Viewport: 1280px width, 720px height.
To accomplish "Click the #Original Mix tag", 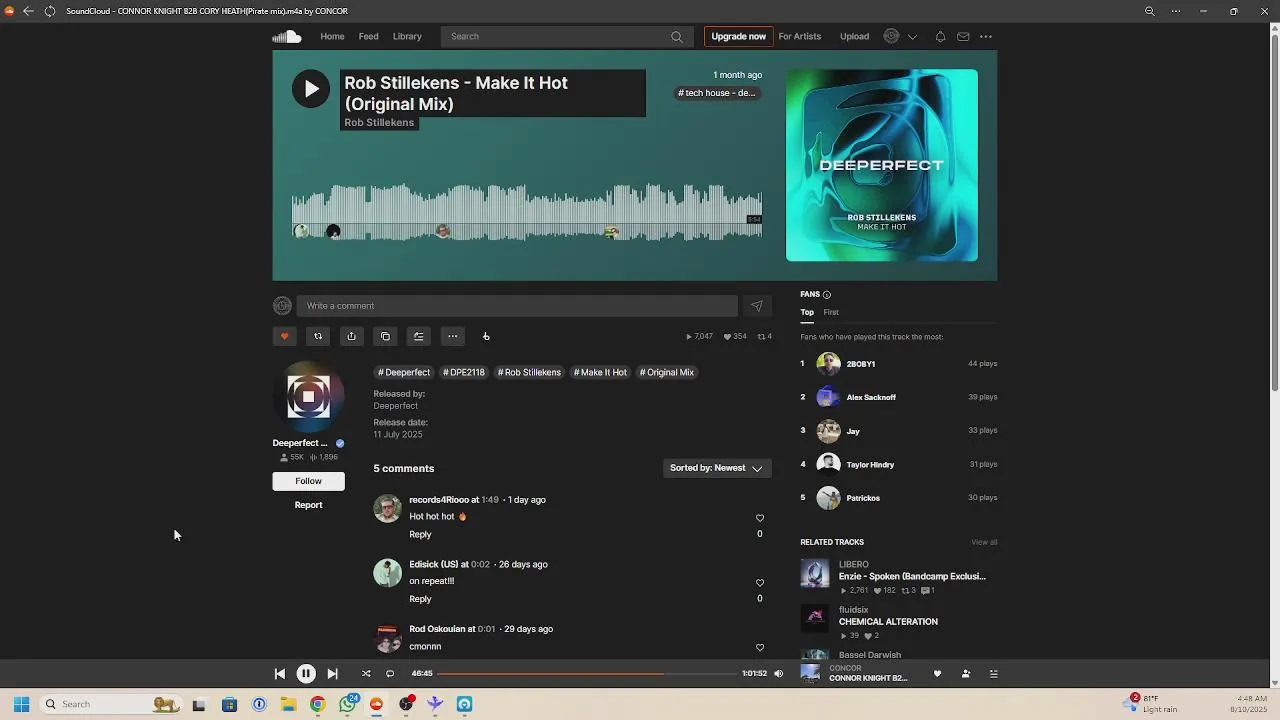I will pos(667,373).
